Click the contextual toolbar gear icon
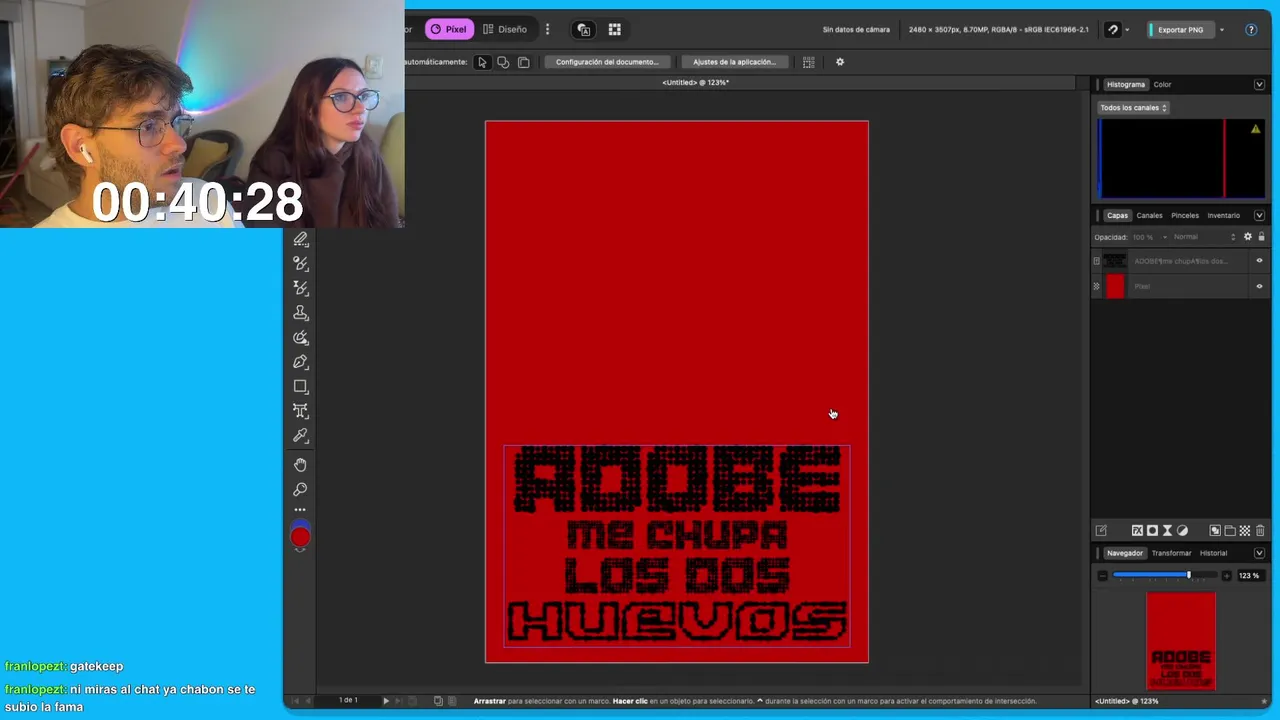The height and width of the screenshot is (720, 1280). coord(840,62)
